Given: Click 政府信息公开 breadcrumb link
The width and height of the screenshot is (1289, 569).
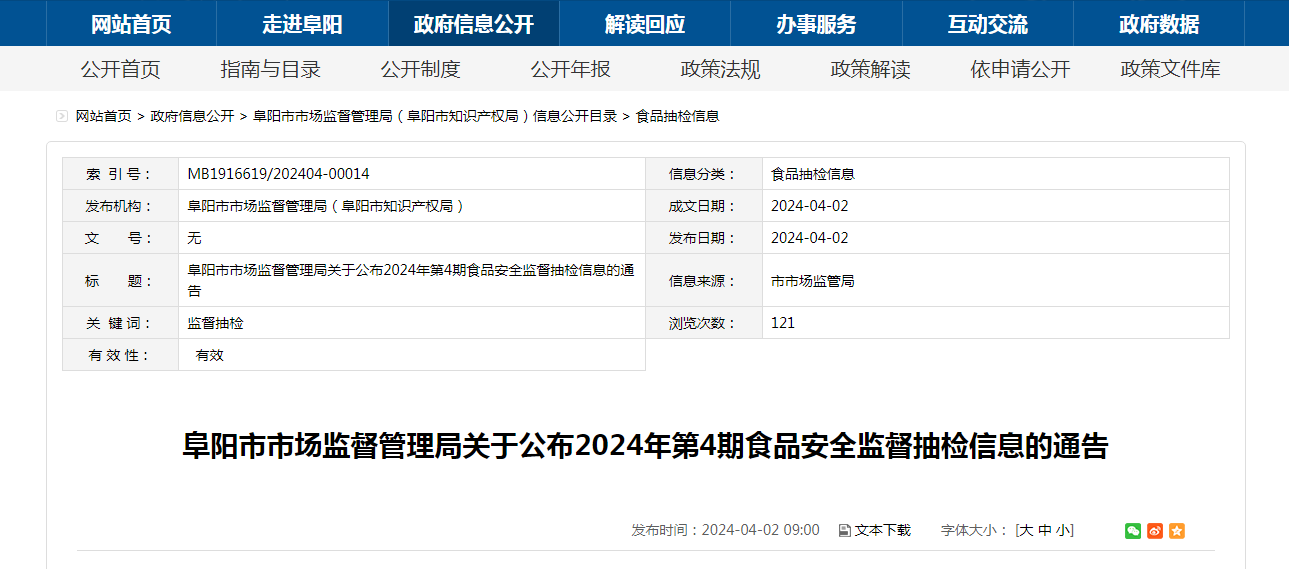Looking at the screenshot, I should tap(192, 117).
